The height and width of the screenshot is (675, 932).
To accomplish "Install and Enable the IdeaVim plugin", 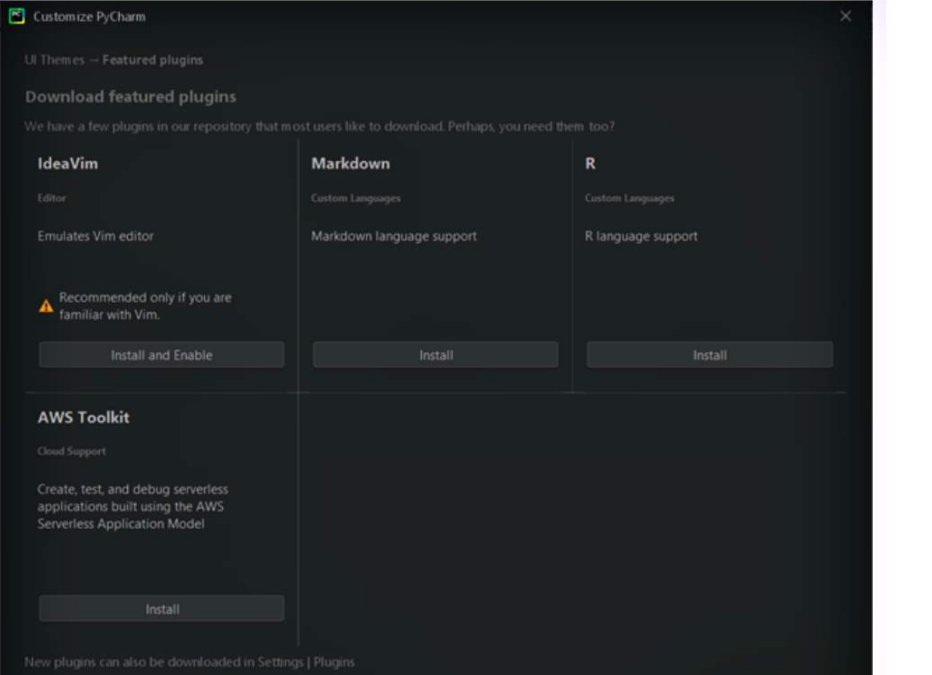I will [x=162, y=355].
